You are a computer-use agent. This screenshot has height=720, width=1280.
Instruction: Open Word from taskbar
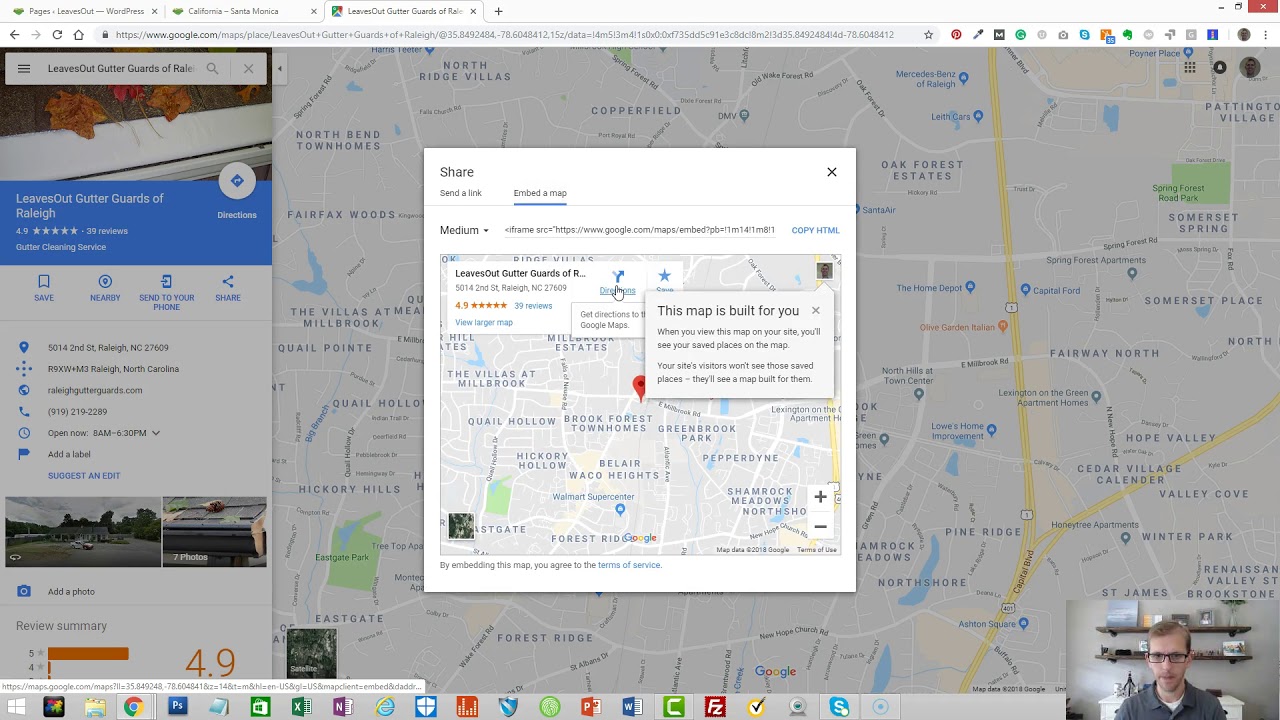632,707
